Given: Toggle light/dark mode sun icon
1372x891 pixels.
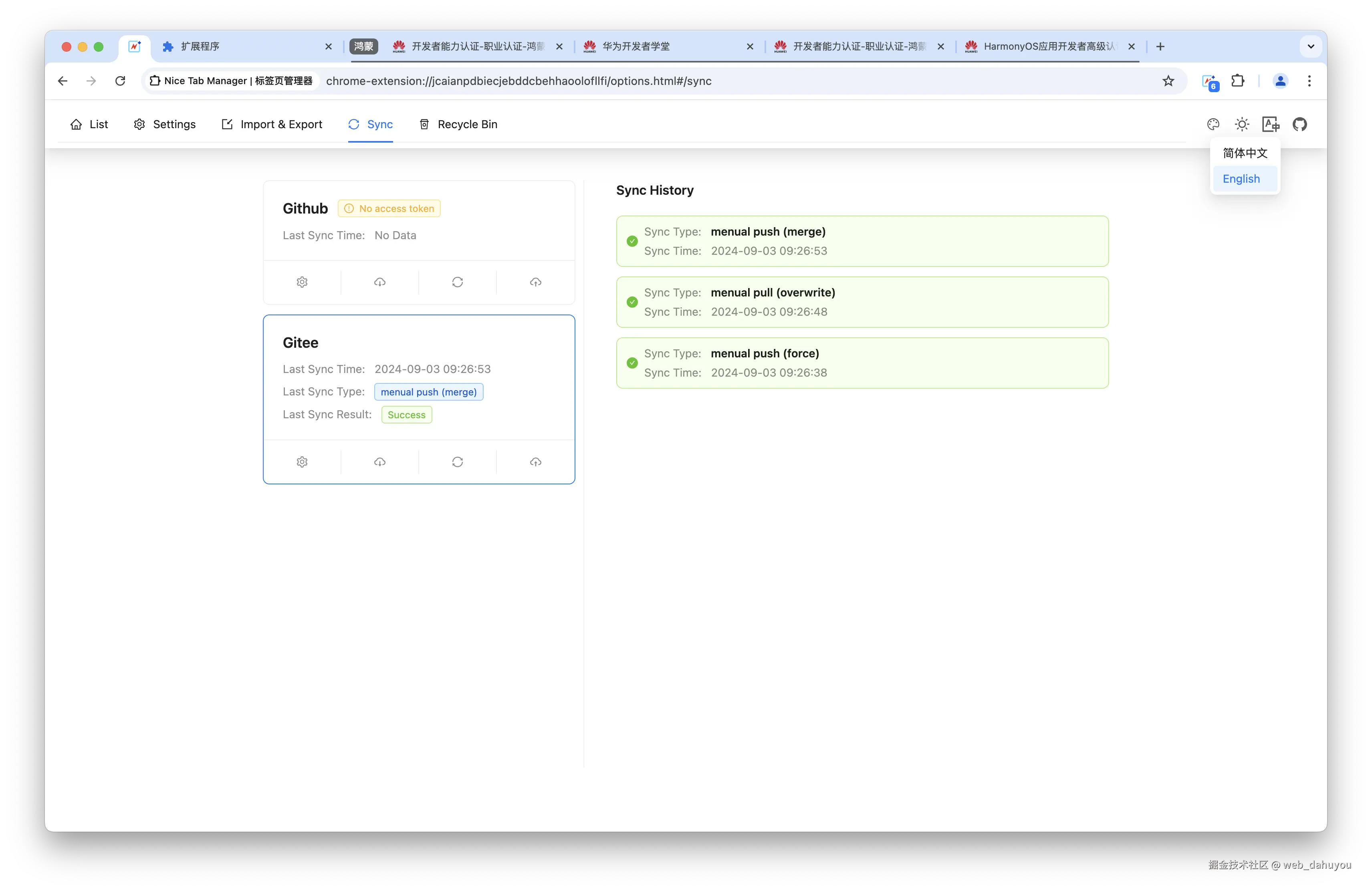Looking at the screenshot, I should click(x=1242, y=124).
